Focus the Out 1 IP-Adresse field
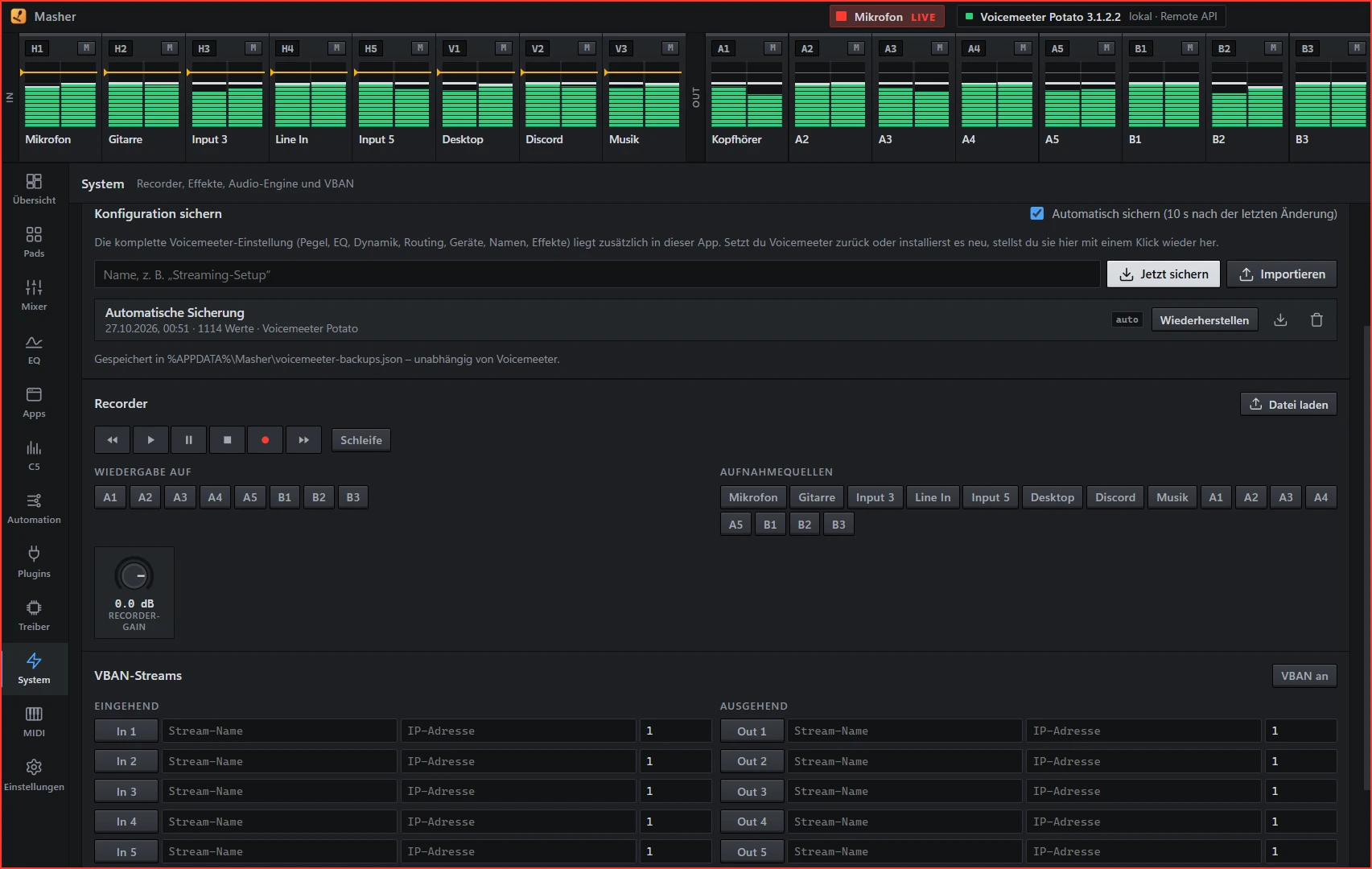The width and height of the screenshot is (1372, 869). (x=1143, y=731)
